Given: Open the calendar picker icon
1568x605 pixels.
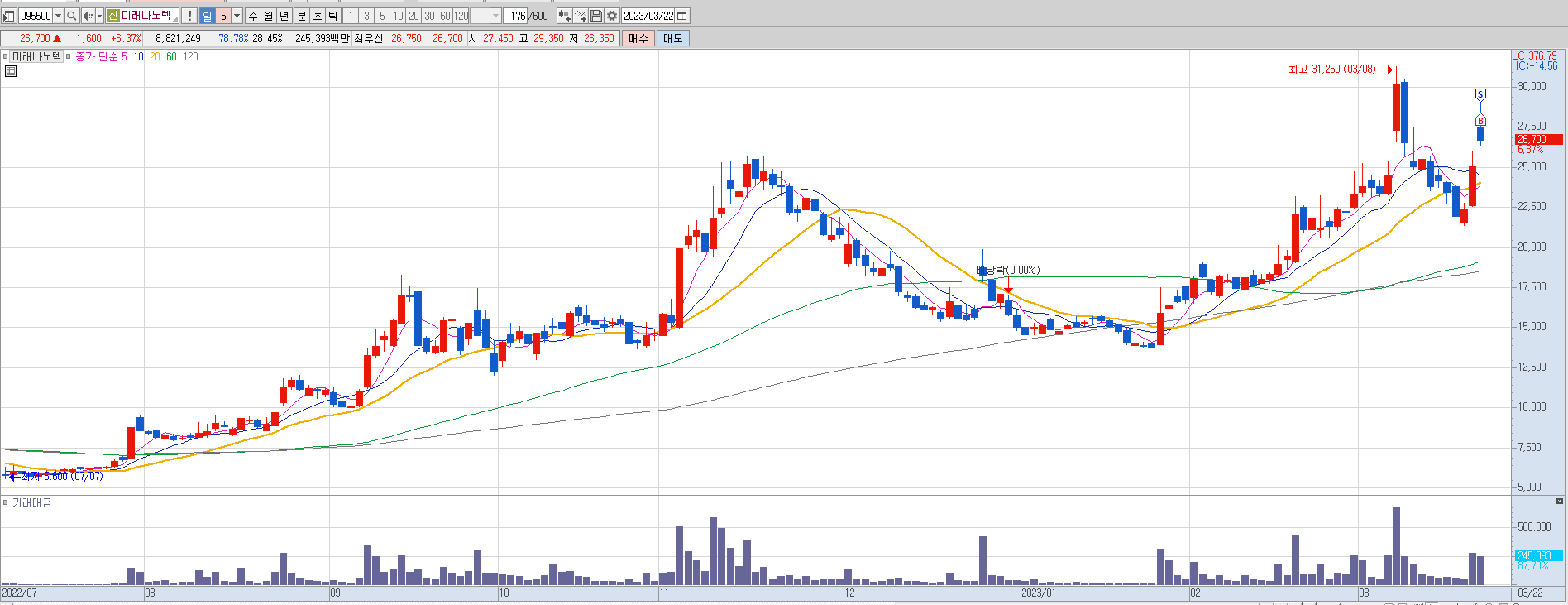Looking at the screenshot, I should [682, 16].
